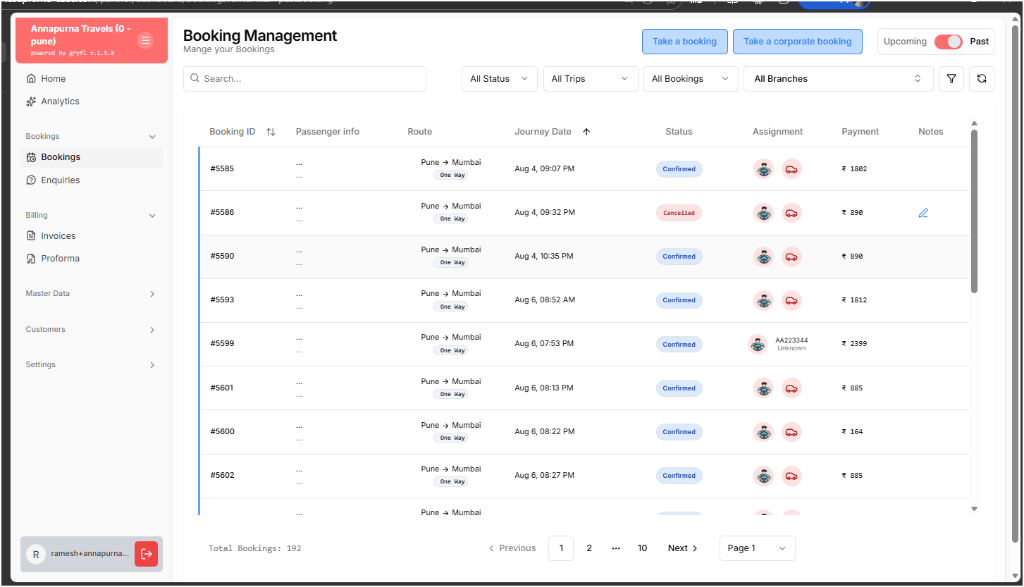Click the driver assignment icon for booking #5585

(763, 169)
